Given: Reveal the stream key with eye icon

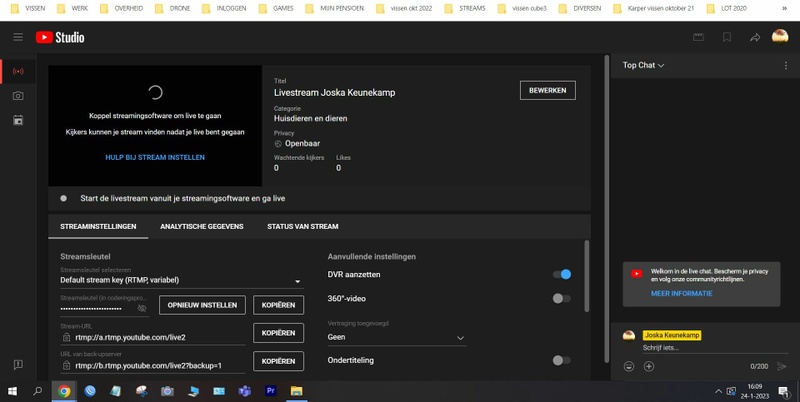Looking at the screenshot, I should [142, 308].
